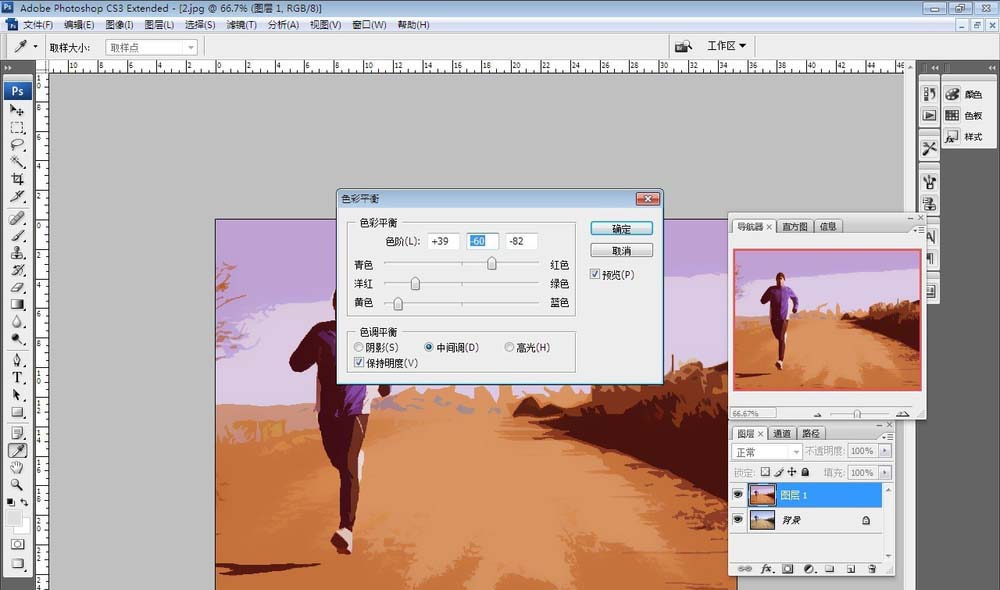Hide 图层 1 using its eye icon
1000x590 pixels.
(x=738, y=494)
